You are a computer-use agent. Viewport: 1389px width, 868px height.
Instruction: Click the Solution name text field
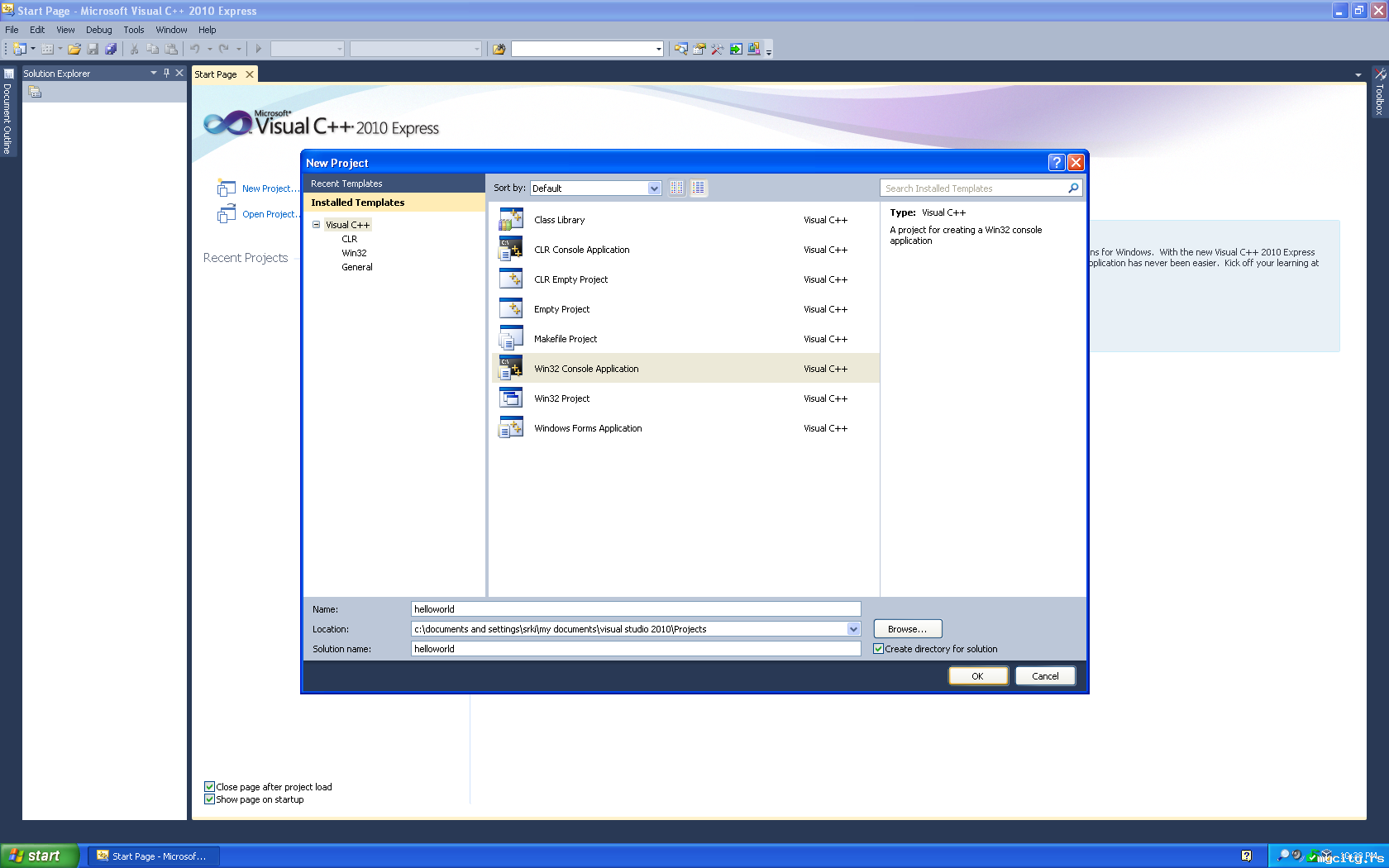[636, 649]
